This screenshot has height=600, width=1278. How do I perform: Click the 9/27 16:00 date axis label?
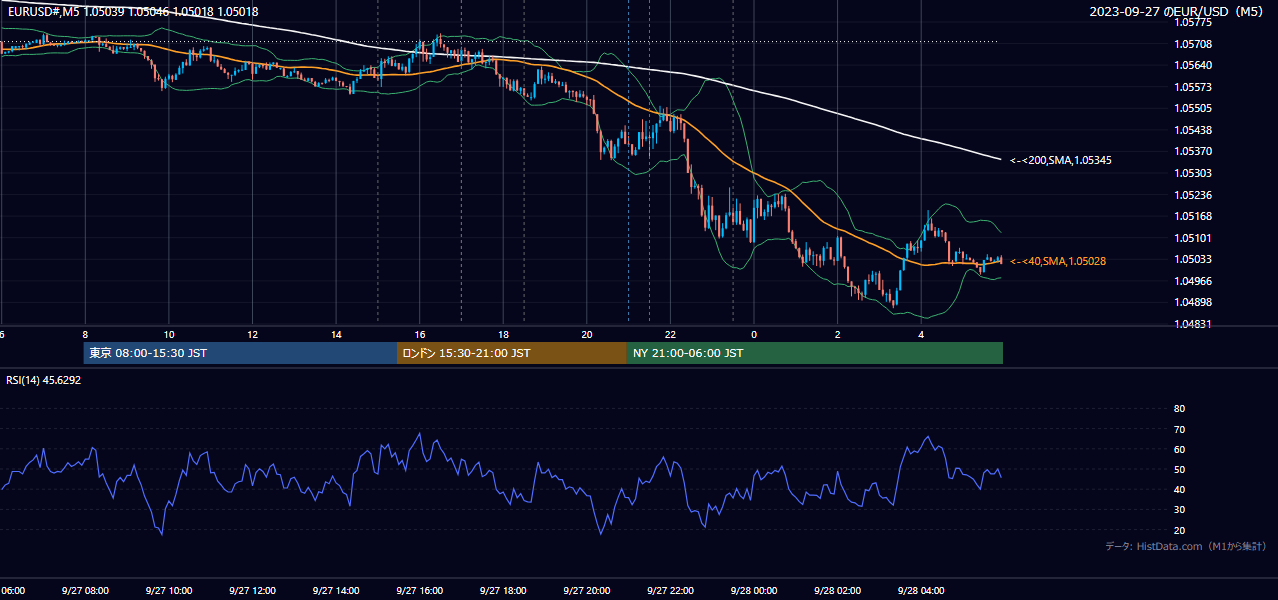click(x=420, y=590)
